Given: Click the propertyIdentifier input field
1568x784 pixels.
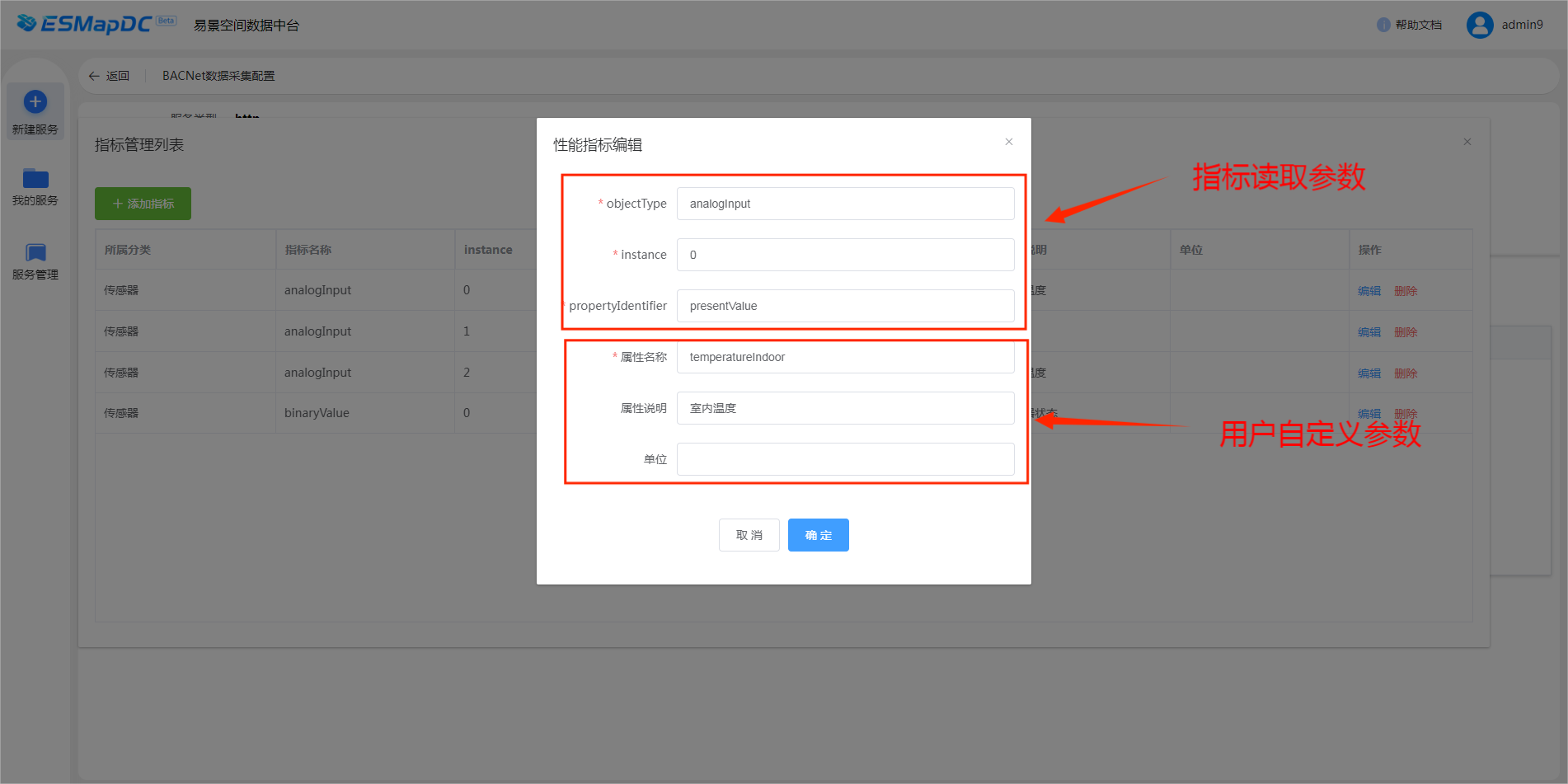Looking at the screenshot, I should coord(845,306).
